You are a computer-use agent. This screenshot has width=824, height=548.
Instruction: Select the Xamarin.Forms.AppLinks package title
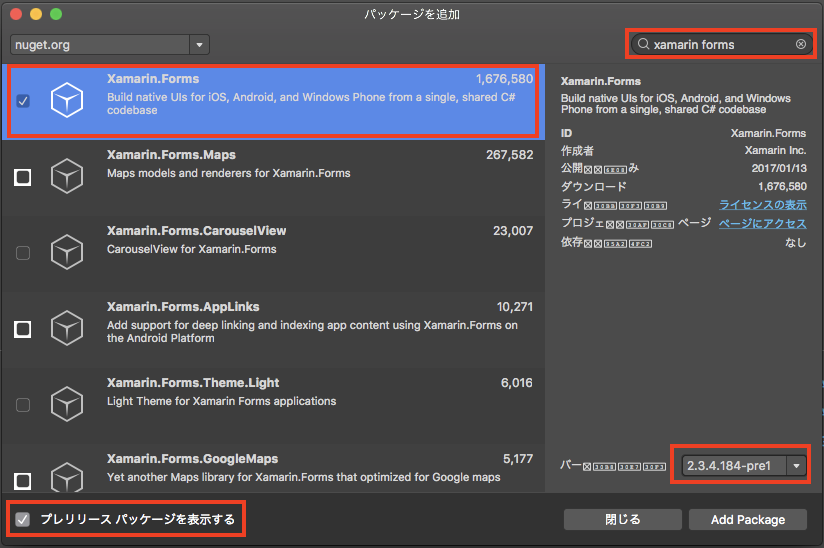pos(183,307)
